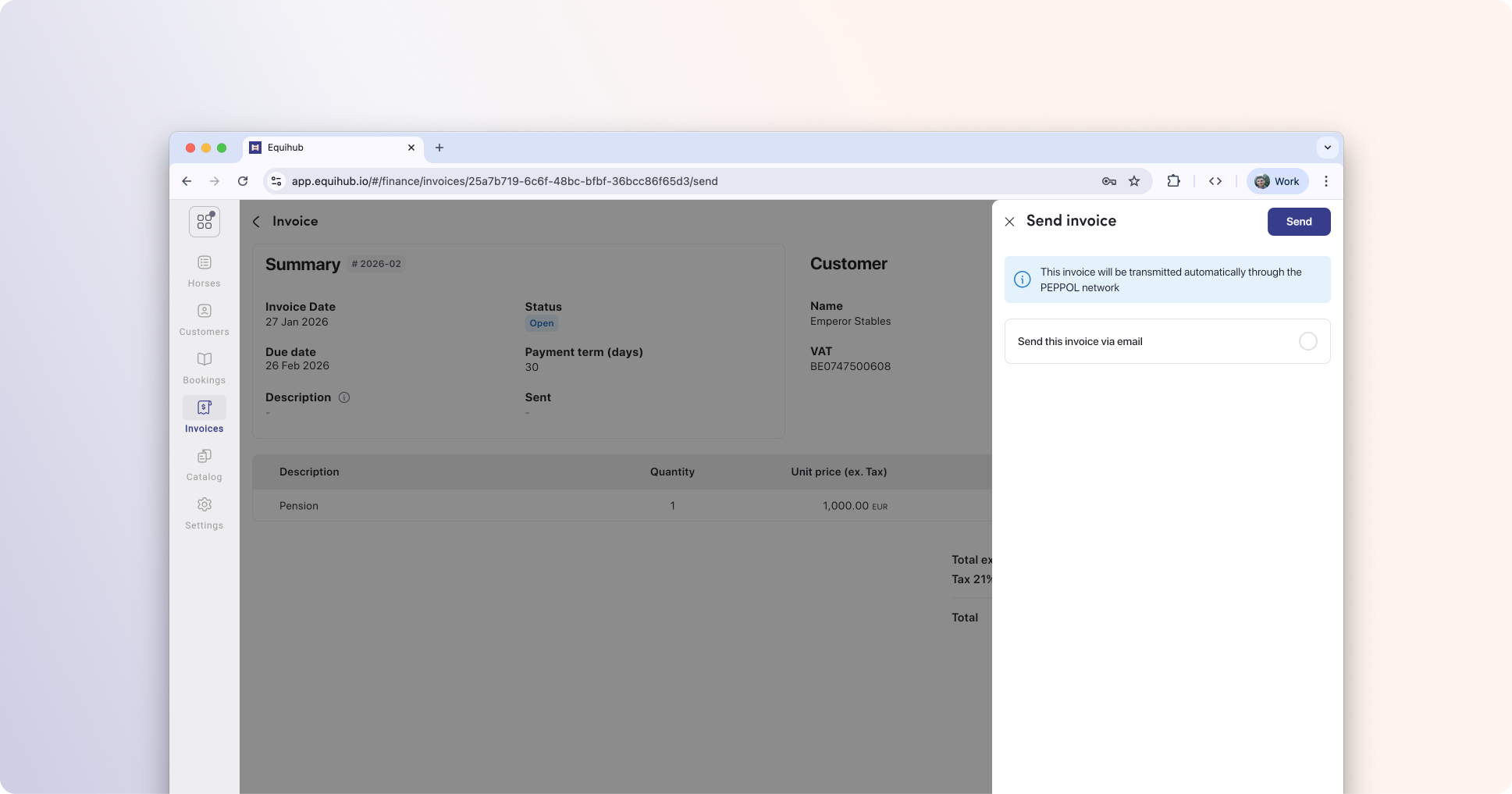This screenshot has height=794, width=1512.
Task: Open Bookings from the sidebar
Action: 204,367
